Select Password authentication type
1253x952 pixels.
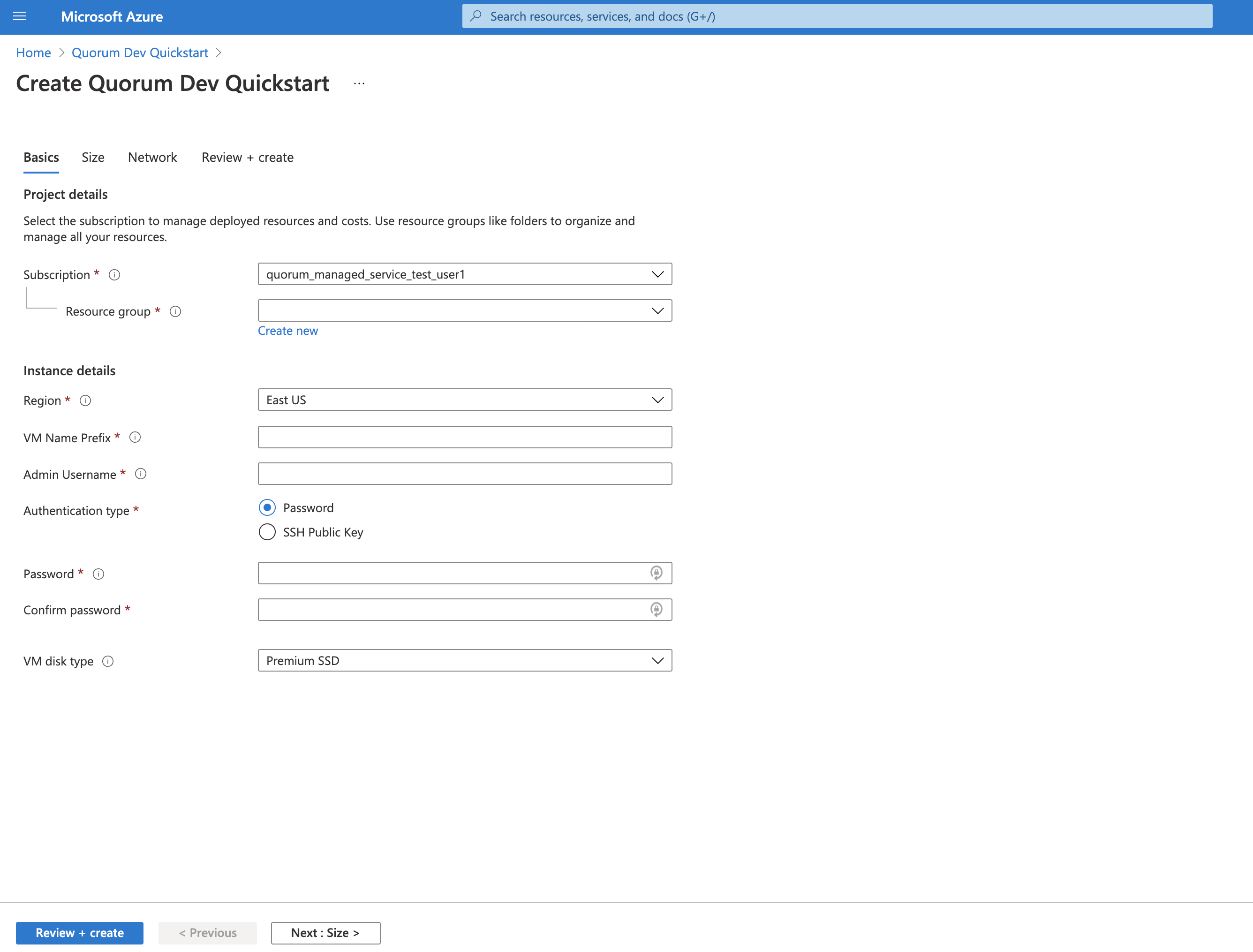pos(267,507)
